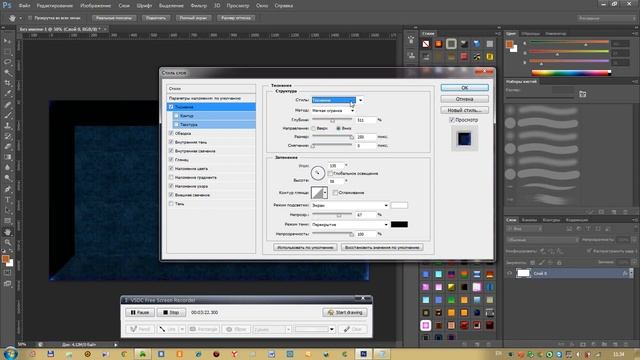Open the Режим подсветки blend mode dropdown
640x360 pixels.
pos(350,205)
